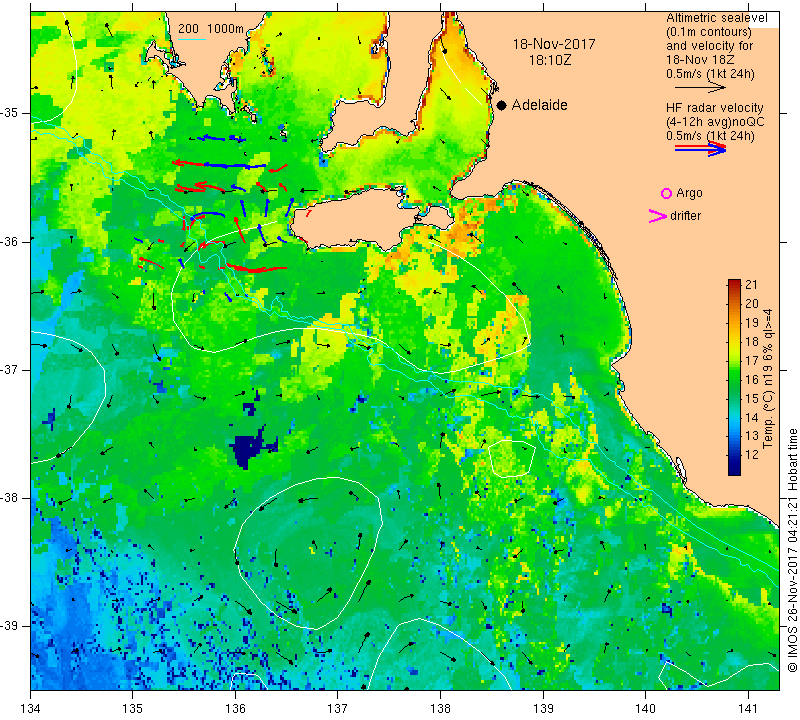The height and width of the screenshot is (720, 800).
Task: Click the 139 longitude axis label
Action: point(543,709)
